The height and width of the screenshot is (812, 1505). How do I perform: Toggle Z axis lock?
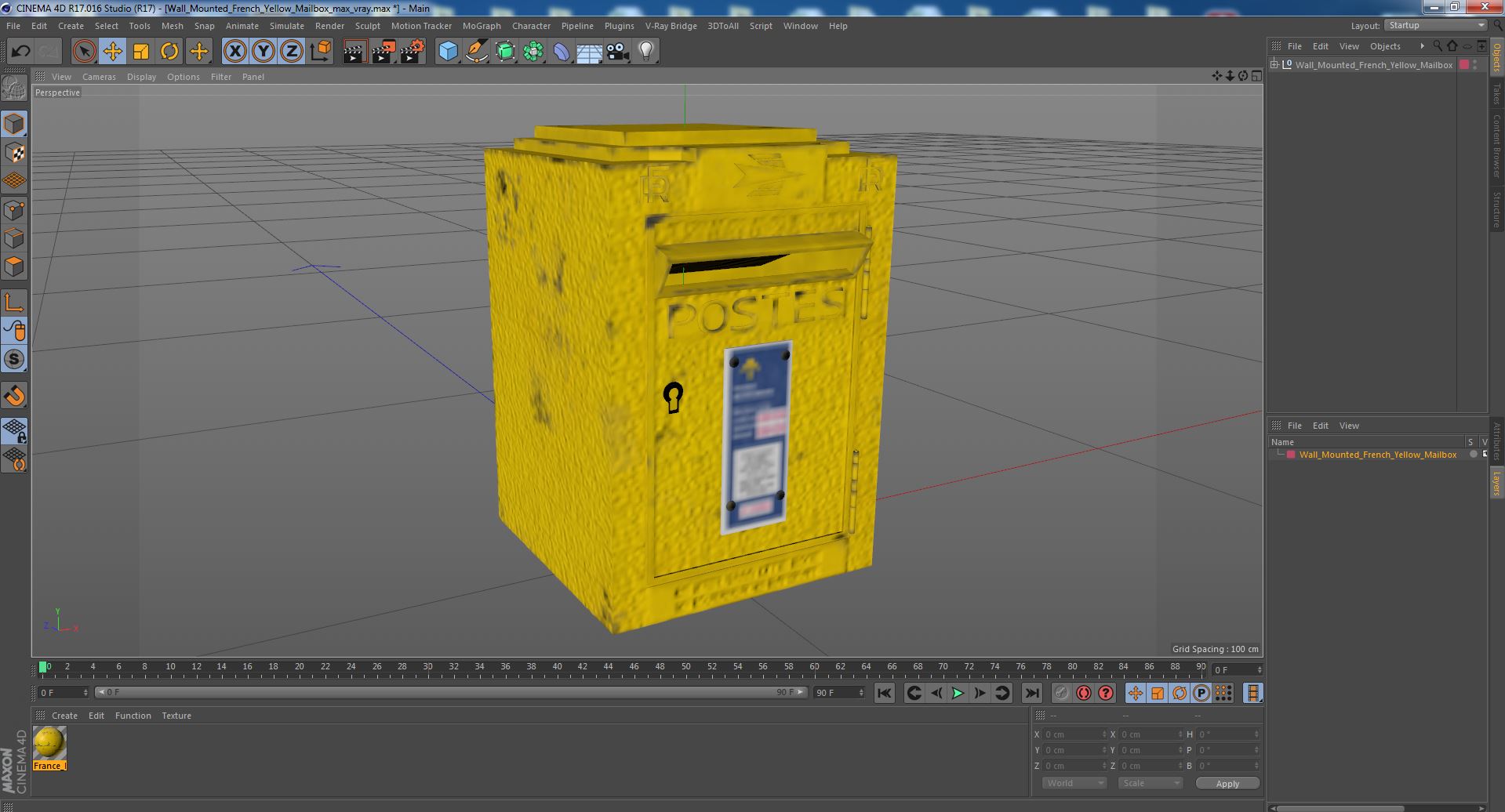292,52
